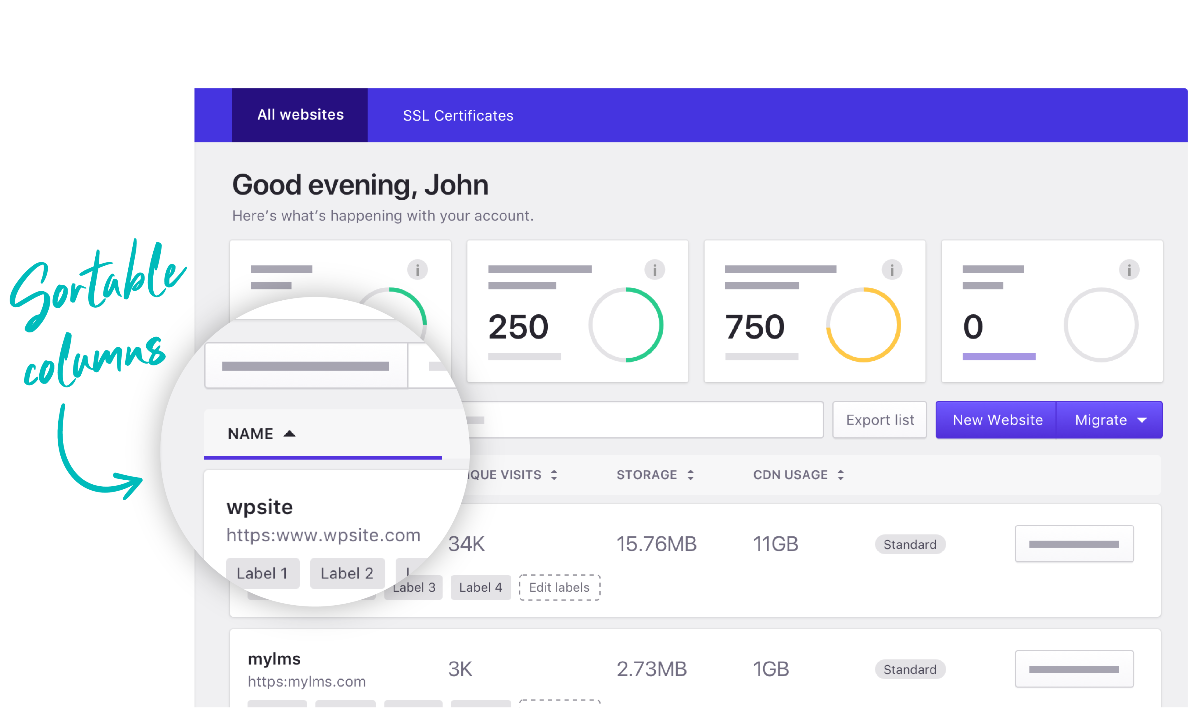Expand the Migrate dropdown
This screenshot has width=1200, height=708.
[x=1110, y=420]
